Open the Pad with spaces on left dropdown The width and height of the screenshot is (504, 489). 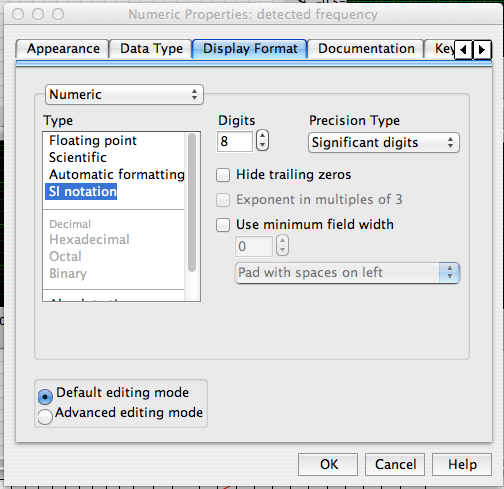(347, 273)
